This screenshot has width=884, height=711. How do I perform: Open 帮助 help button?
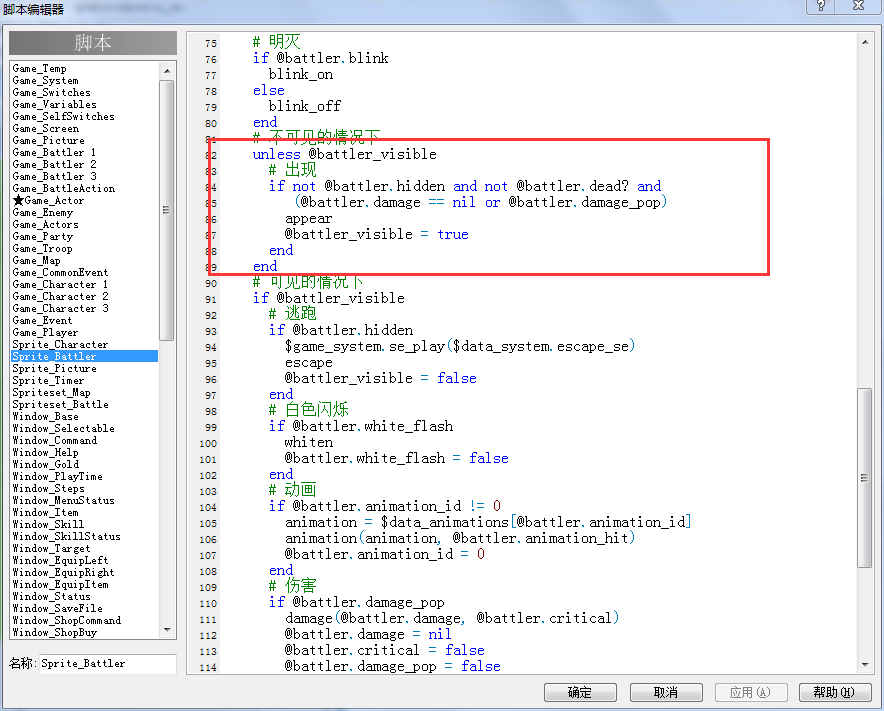click(x=834, y=692)
